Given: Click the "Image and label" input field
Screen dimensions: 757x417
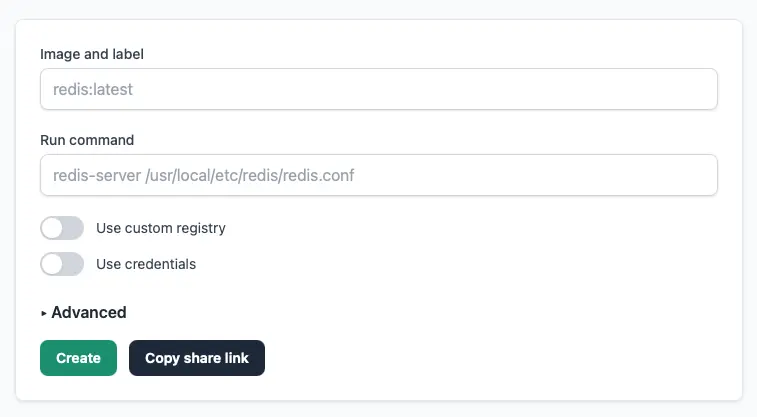Looking at the screenshot, I should click(378, 89).
